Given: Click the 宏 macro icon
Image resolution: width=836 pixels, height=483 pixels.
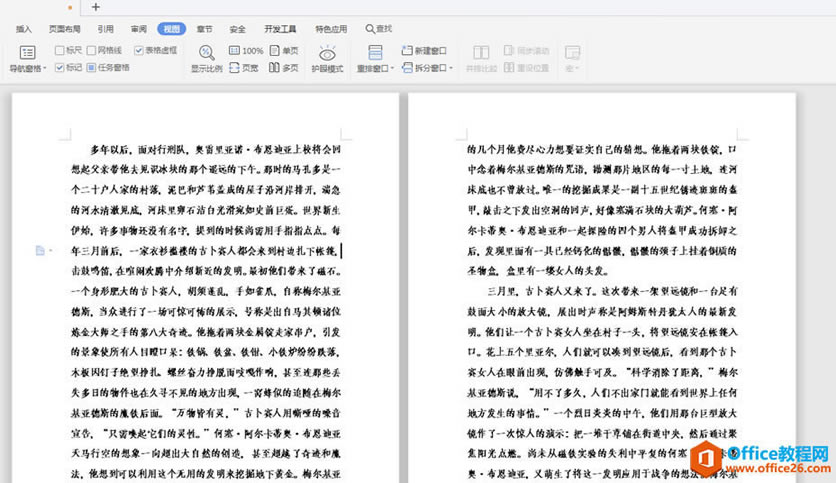Looking at the screenshot, I should point(572,53).
